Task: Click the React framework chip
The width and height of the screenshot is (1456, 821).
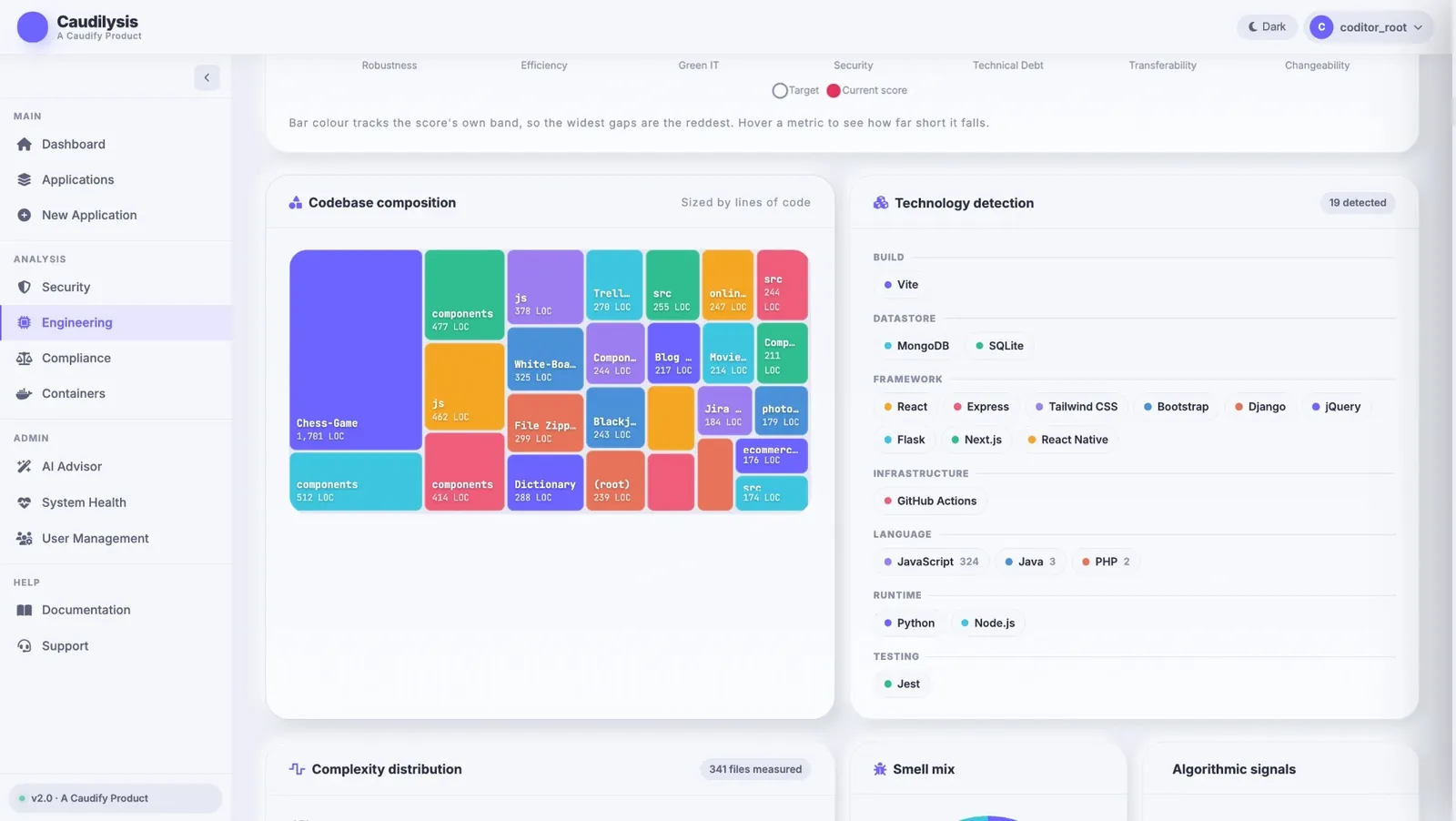Action: tap(905, 407)
